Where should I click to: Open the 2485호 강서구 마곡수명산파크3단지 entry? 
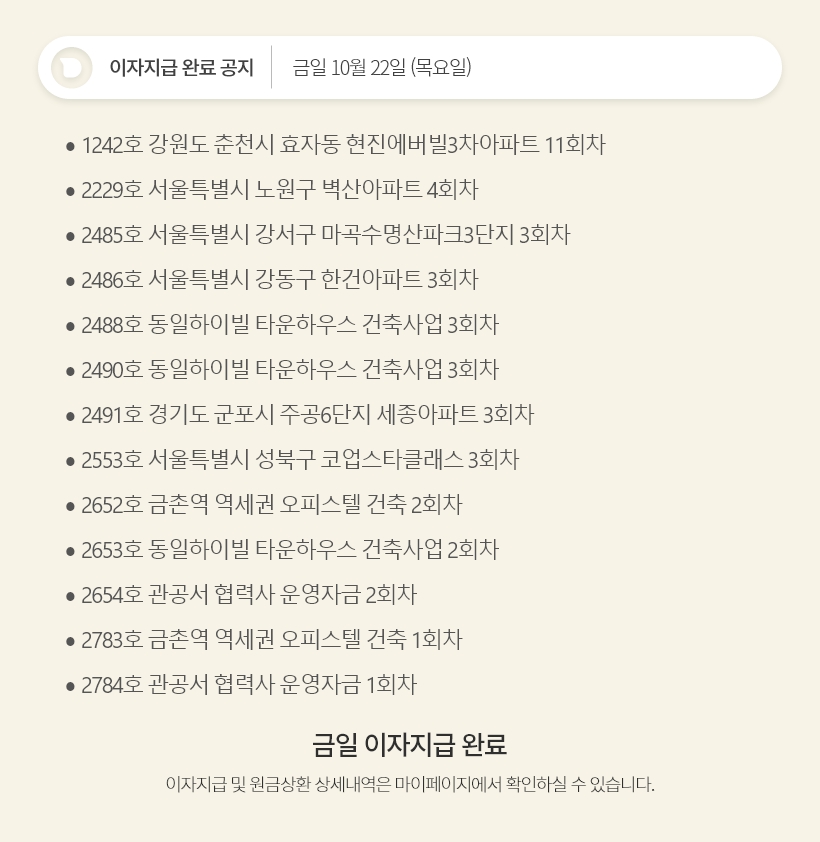click(x=326, y=235)
